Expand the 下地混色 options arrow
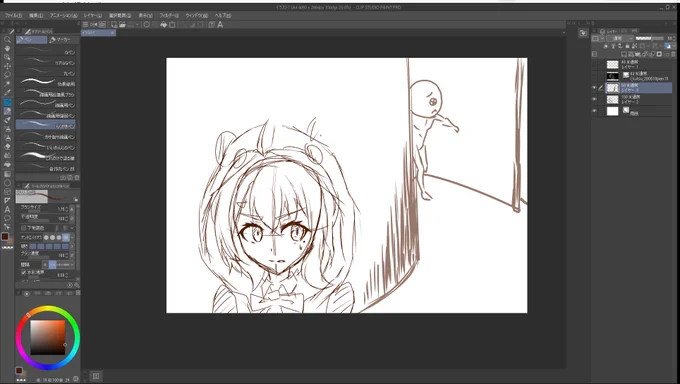The width and height of the screenshot is (680, 384). pos(72,228)
